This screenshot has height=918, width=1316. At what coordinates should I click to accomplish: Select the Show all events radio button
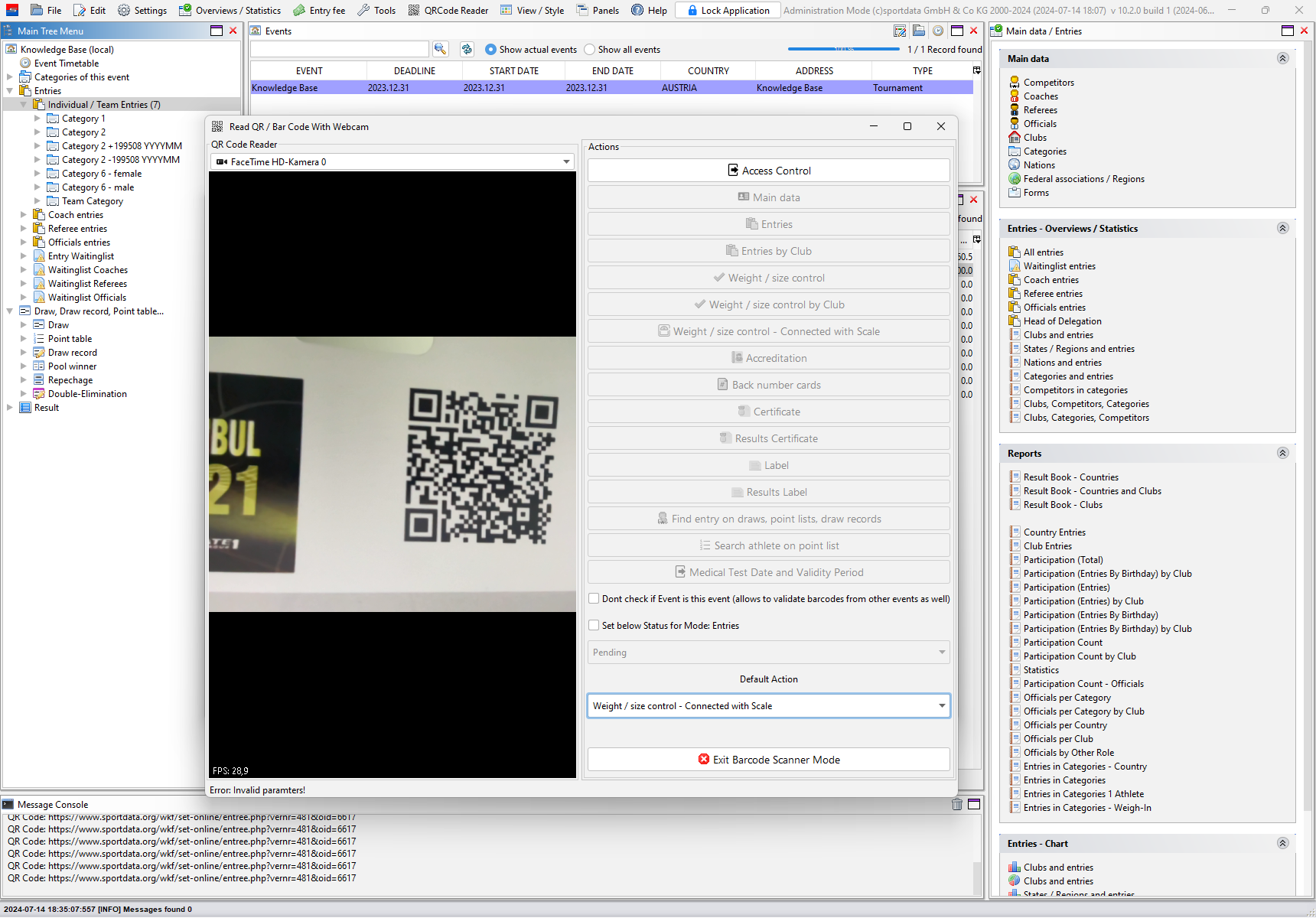click(x=590, y=50)
